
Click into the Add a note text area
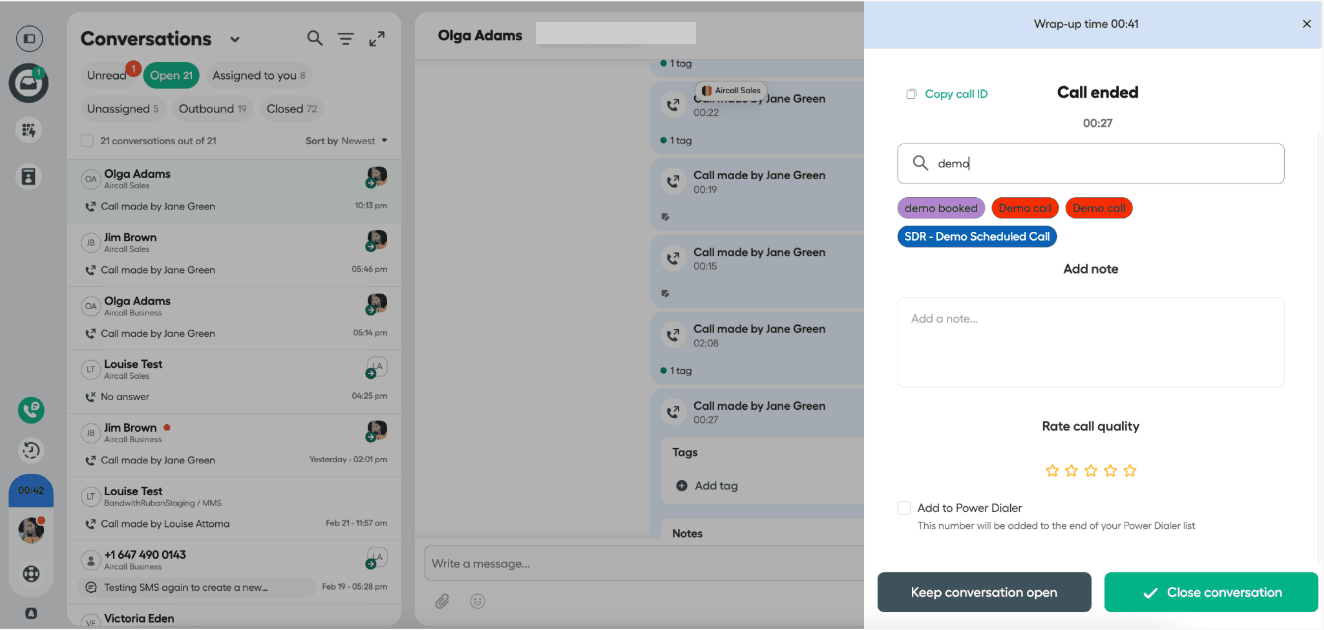tap(1090, 342)
